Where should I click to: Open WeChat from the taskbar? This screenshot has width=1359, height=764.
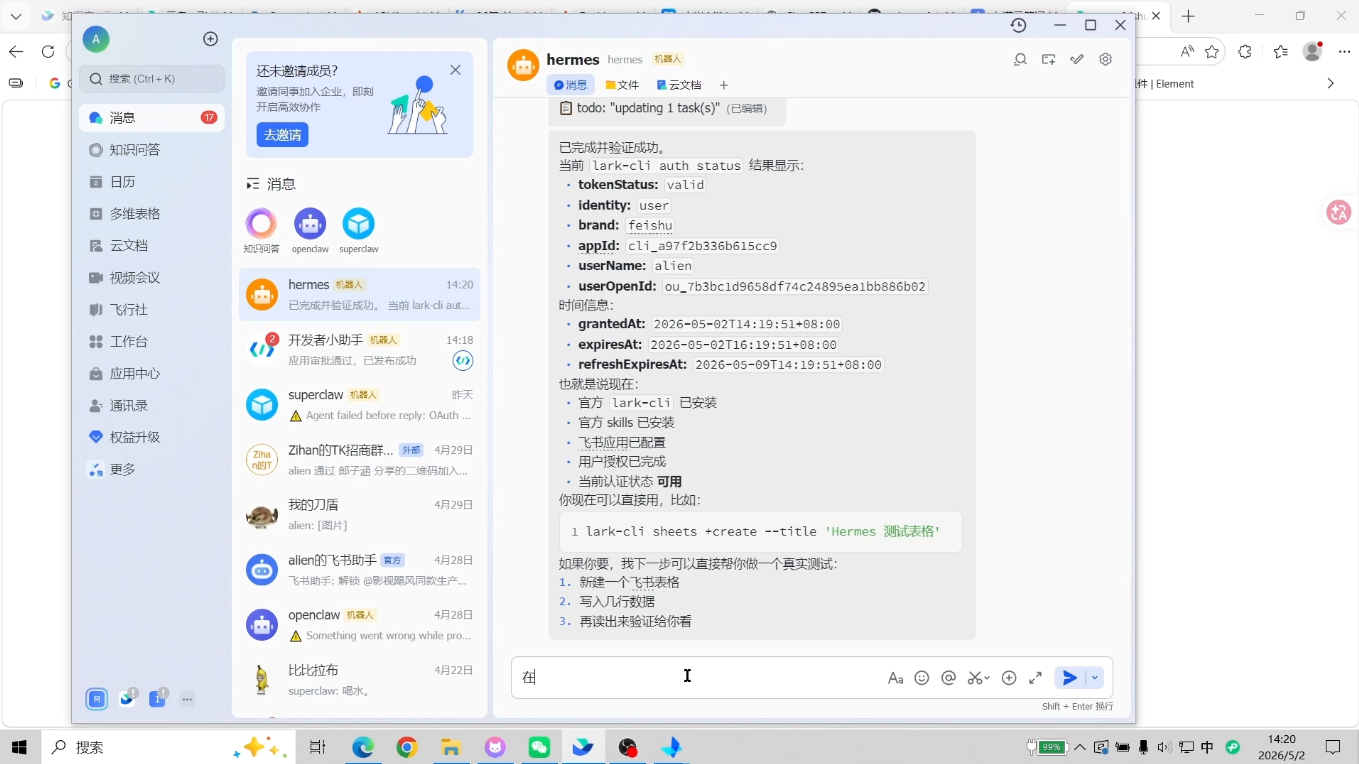(x=539, y=747)
